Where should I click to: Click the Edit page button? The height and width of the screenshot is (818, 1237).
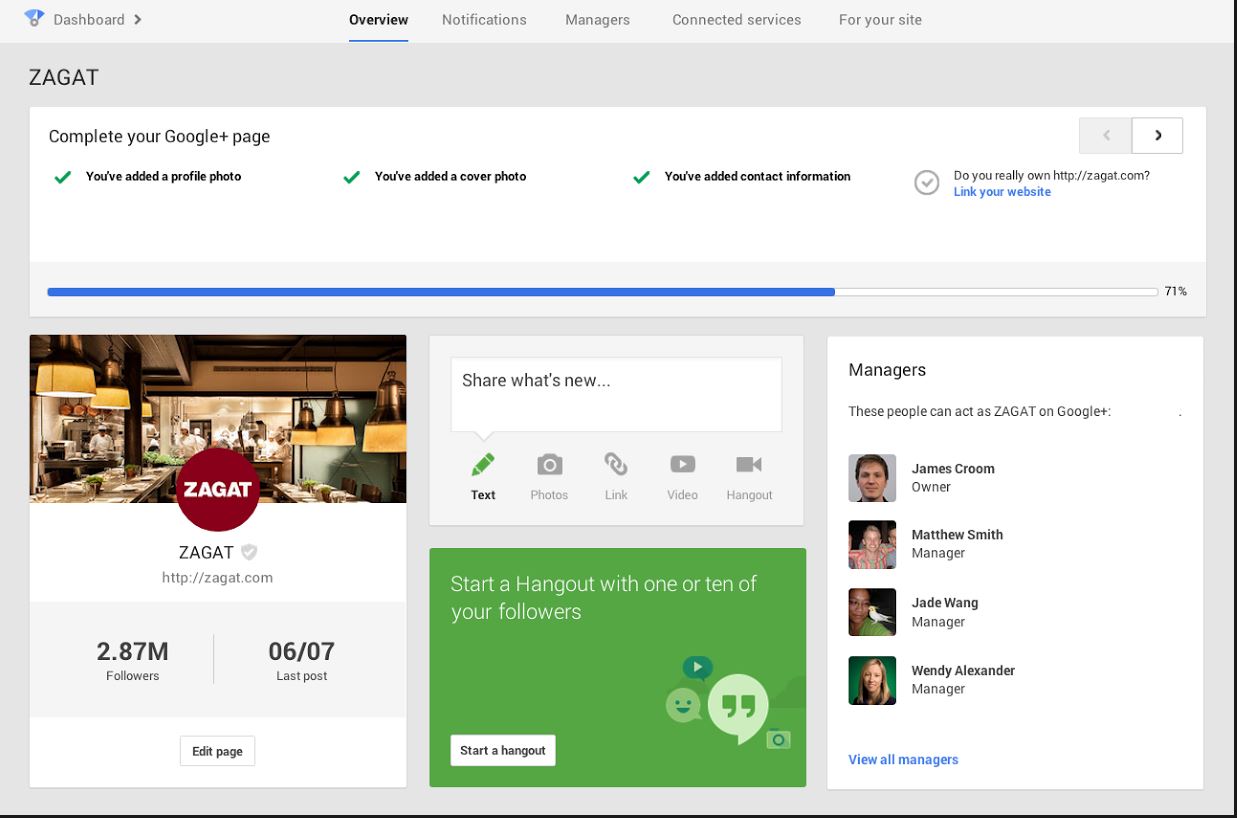(217, 751)
